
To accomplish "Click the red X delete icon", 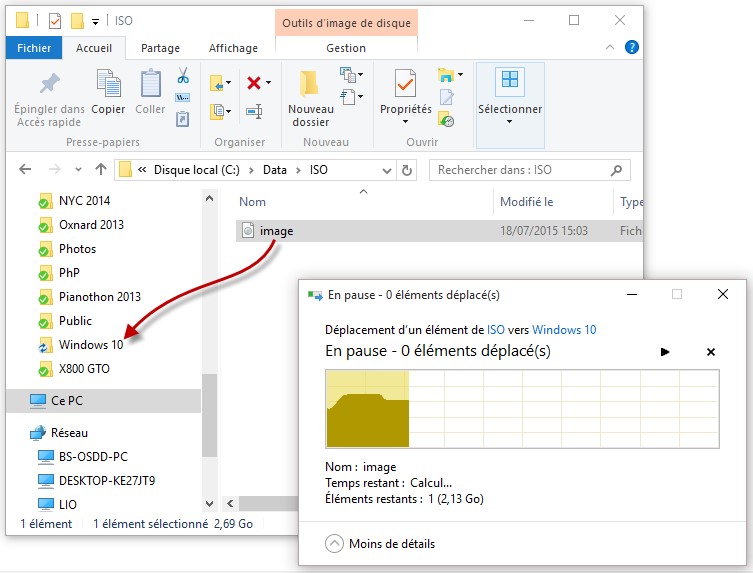I will [254, 83].
